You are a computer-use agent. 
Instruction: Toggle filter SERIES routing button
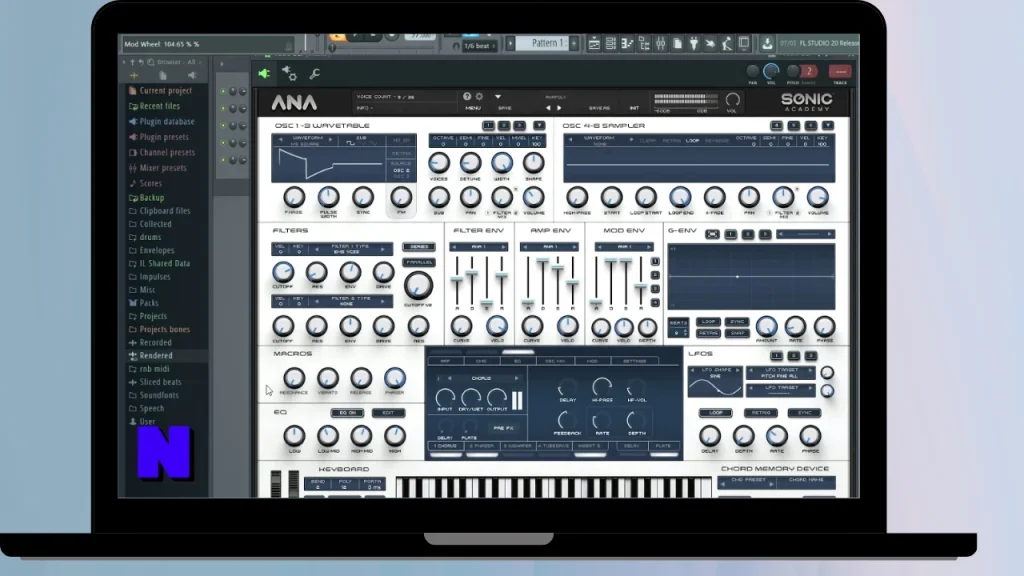[x=419, y=247]
